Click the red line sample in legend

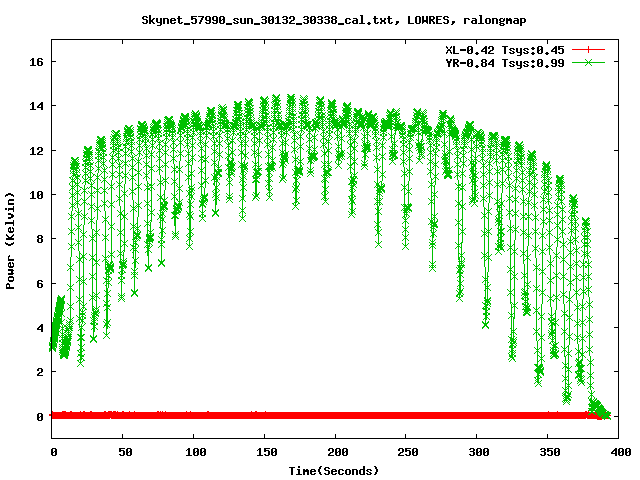(x=588, y=50)
